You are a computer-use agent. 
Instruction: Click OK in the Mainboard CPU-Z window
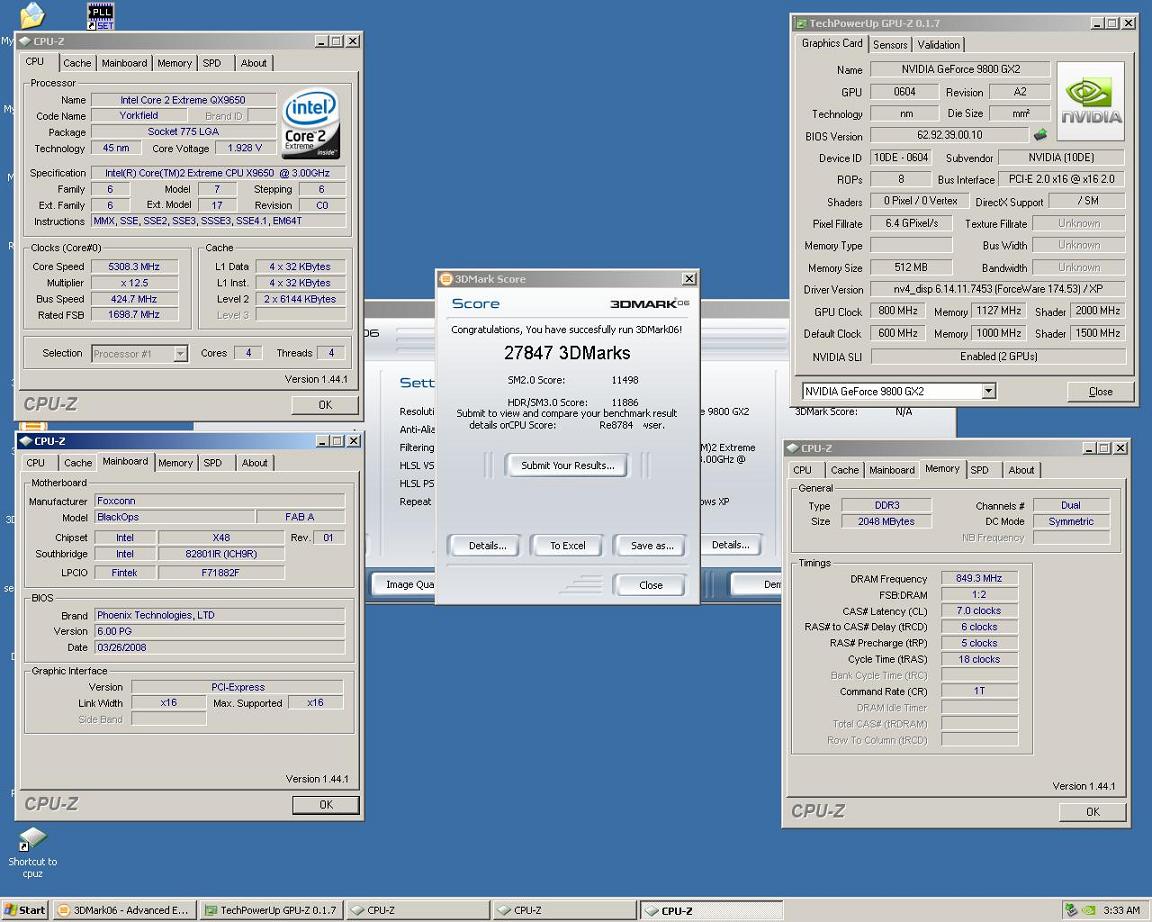tap(325, 805)
